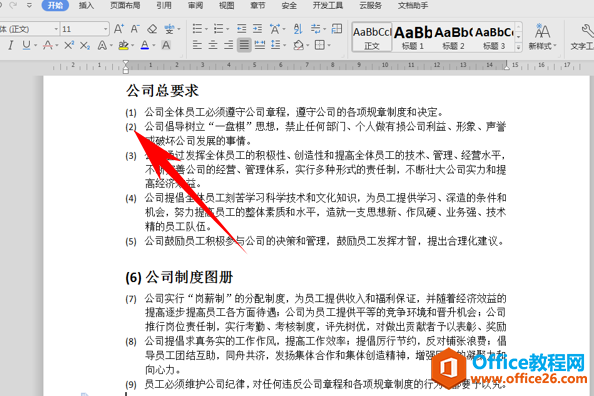Apply the 标题 2 style
The height and width of the screenshot is (396, 594).
pos(453,37)
